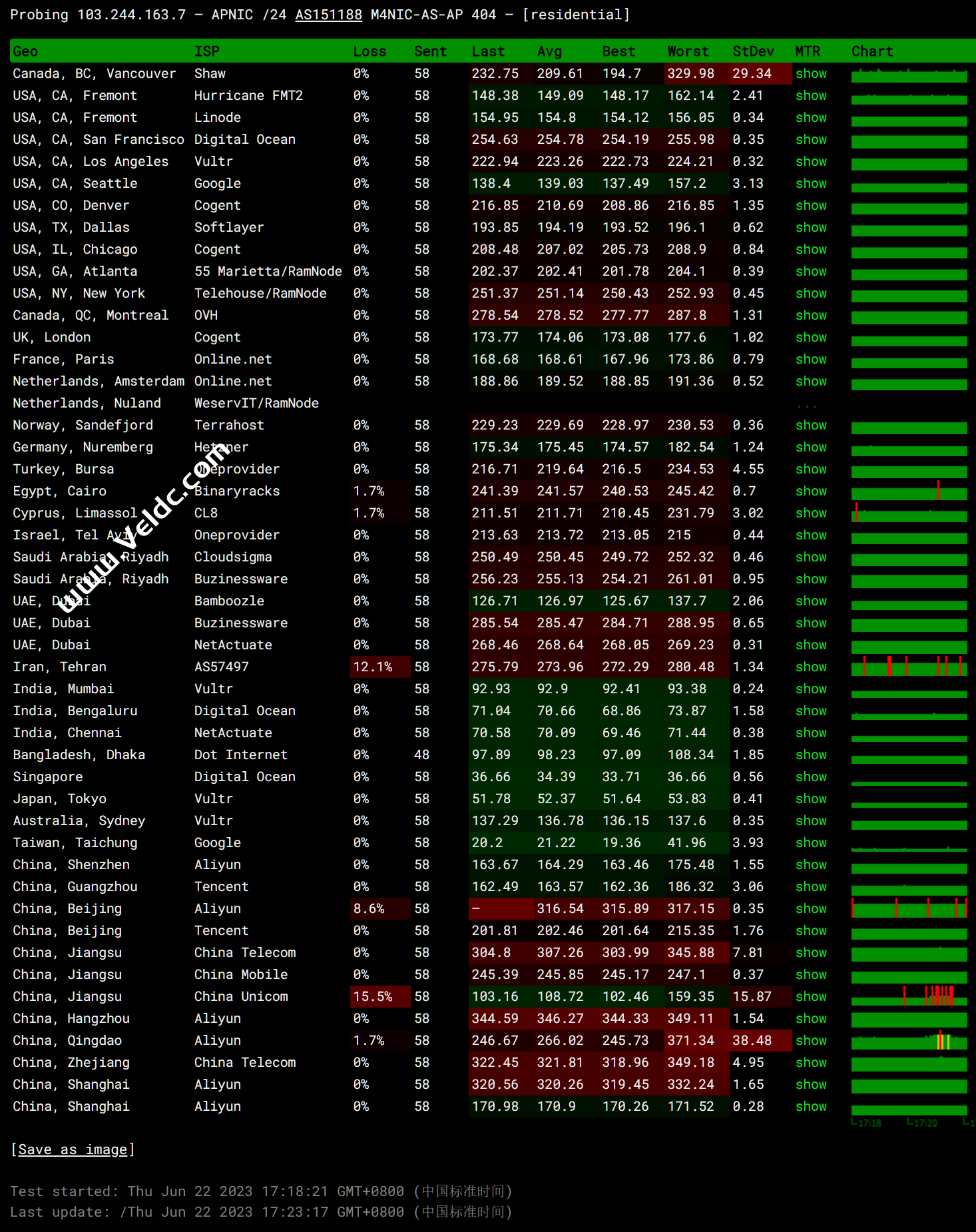This screenshot has height=1232, width=976.
Task: Open MTR for Israel, Tel Aviv row
Action: [x=811, y=535]
